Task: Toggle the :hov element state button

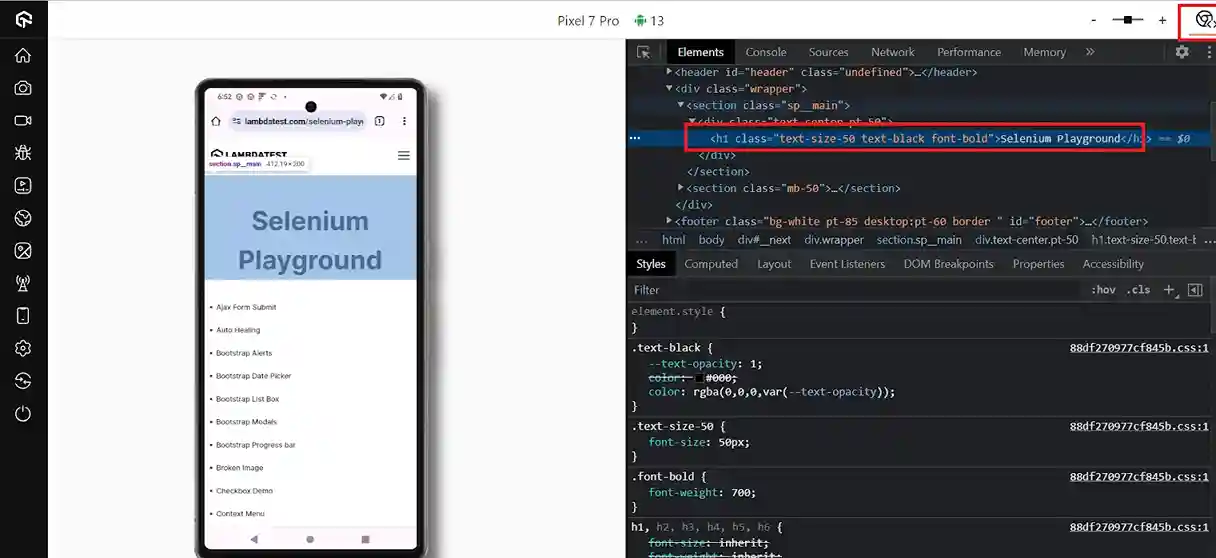Action: [x=1104, y=290]
